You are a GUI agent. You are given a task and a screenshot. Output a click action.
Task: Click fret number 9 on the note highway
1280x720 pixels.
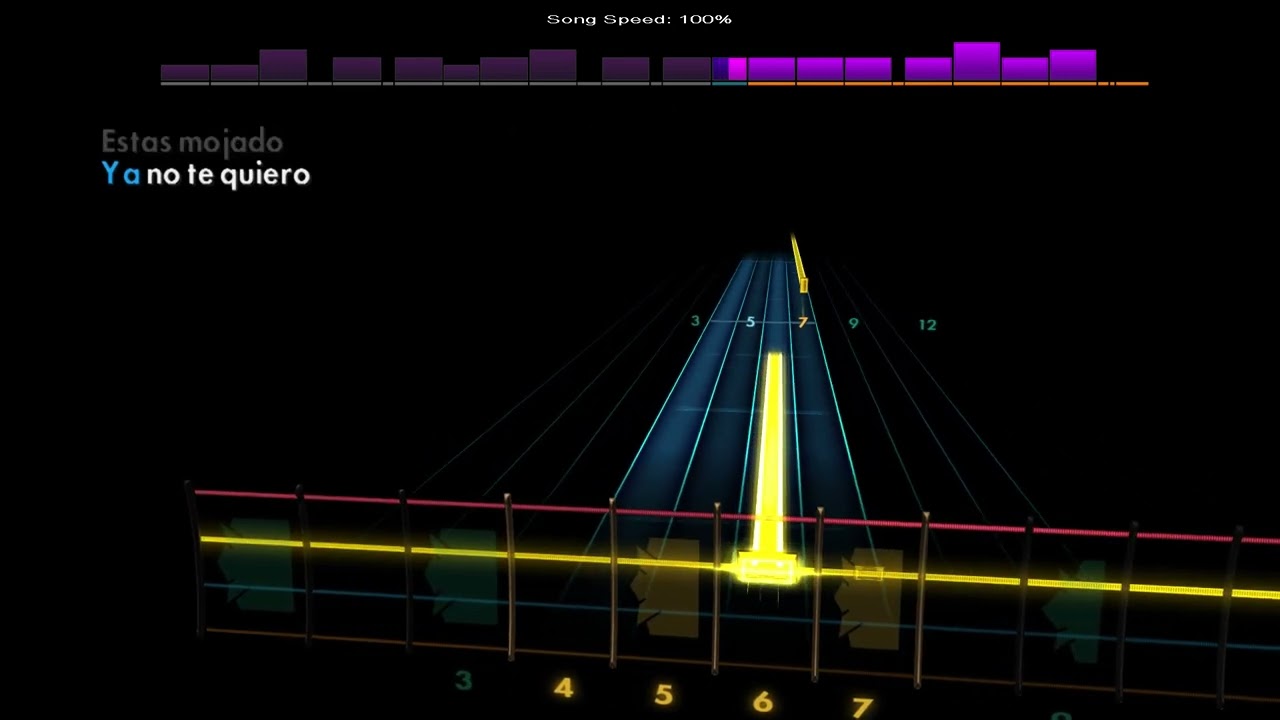pyautogui.click(x=853, y=324)
